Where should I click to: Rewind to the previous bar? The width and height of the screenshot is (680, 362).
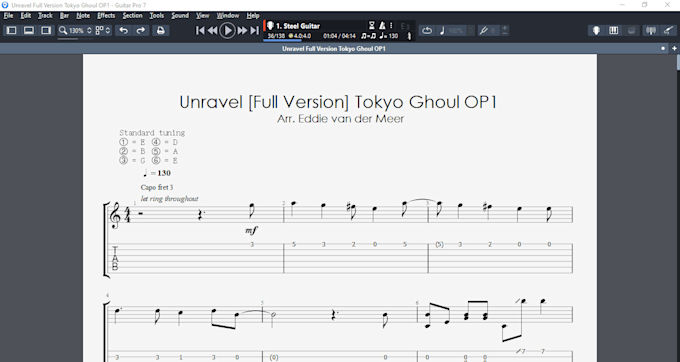[x=212, y=30]
